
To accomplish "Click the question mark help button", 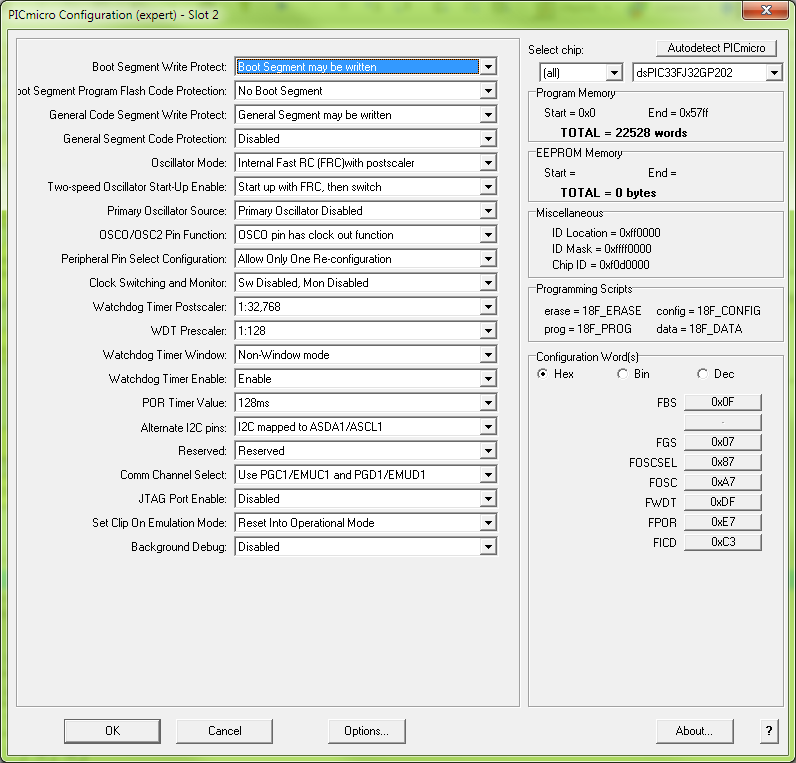I will 769,731.
